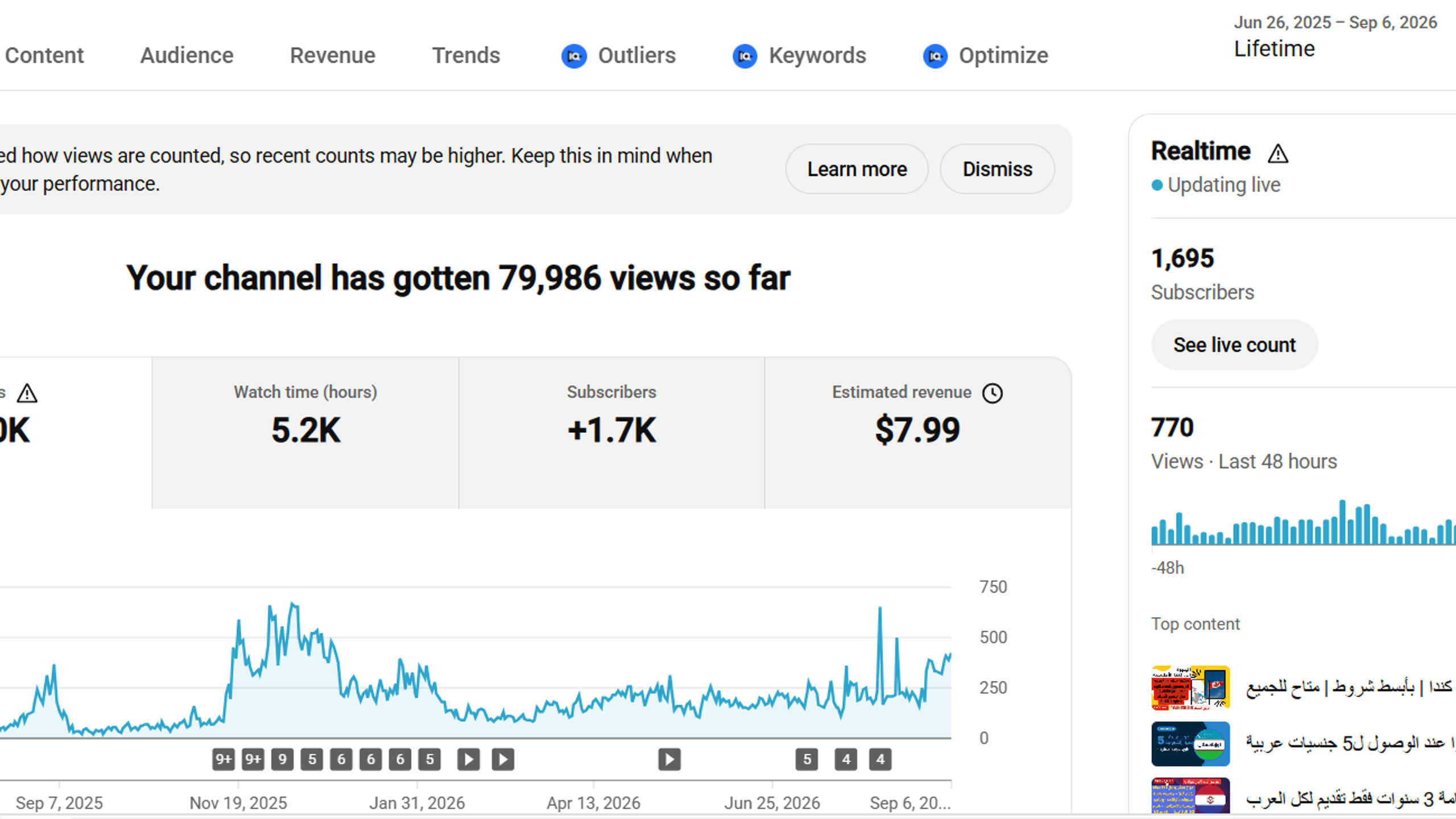Click the Realtime 48-hour views bar chart

tap(1304, 522)
